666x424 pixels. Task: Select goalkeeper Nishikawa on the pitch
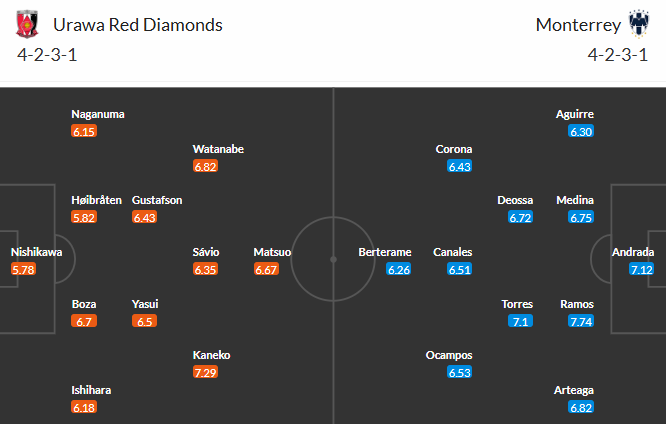point(36,252)
